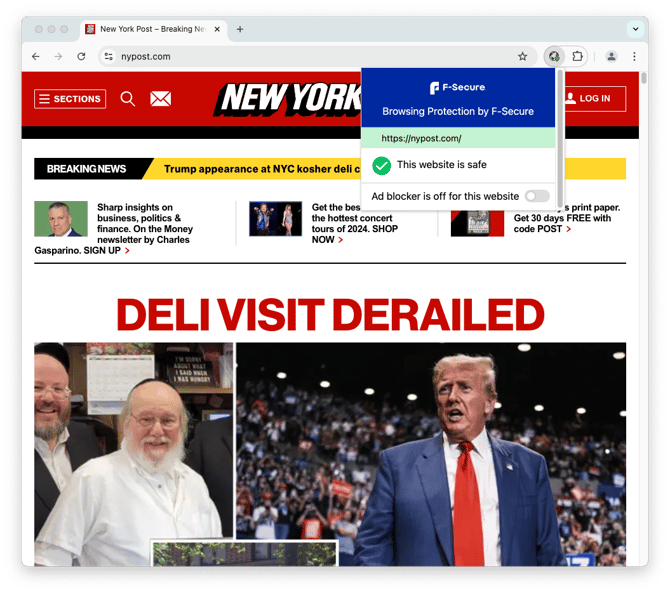Open the SECTIONS hamburger menu
670x593 pixels.
coord(70,99)
